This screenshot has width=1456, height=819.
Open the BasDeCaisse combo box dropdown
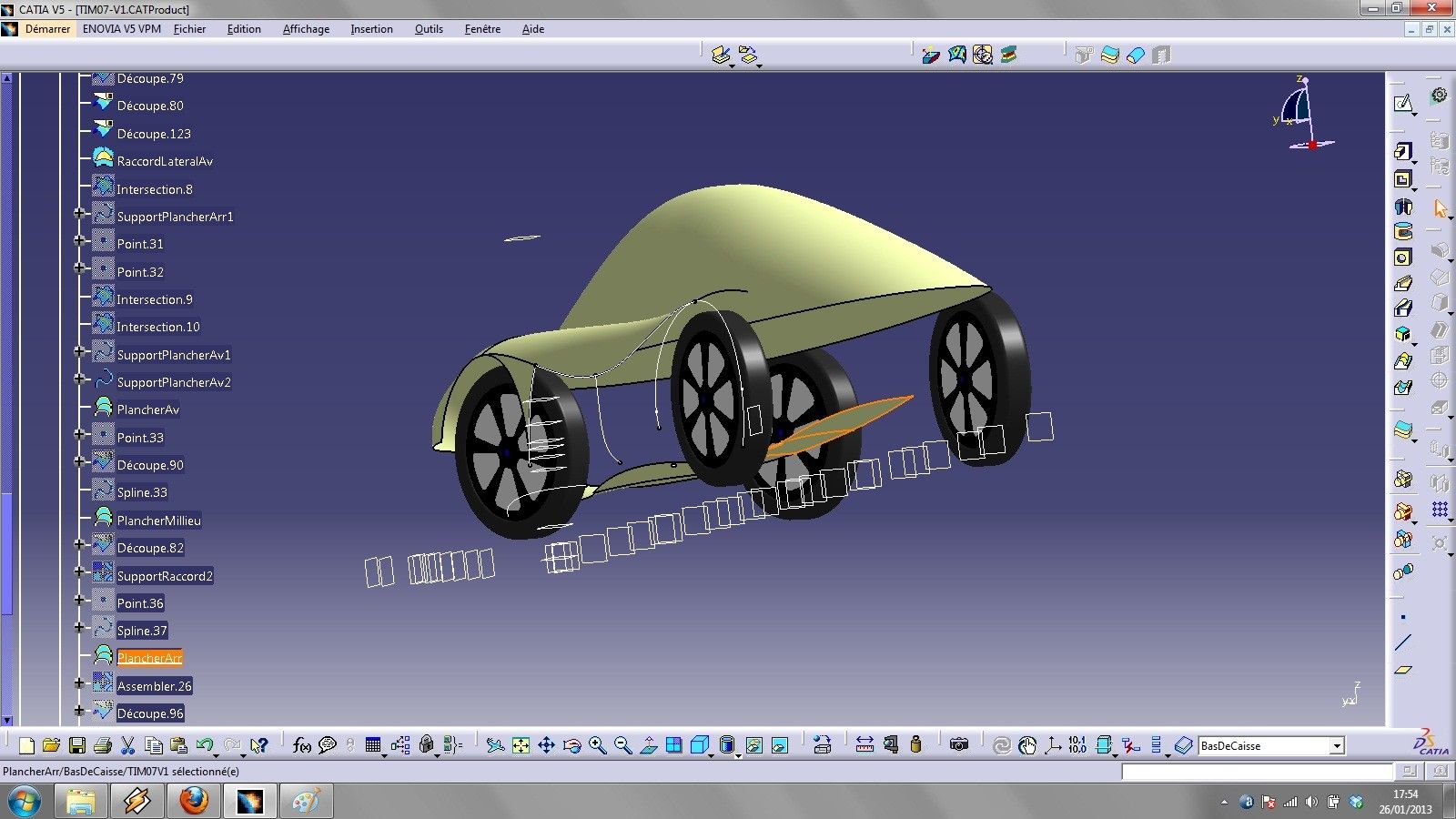[x=1337, y=746]
